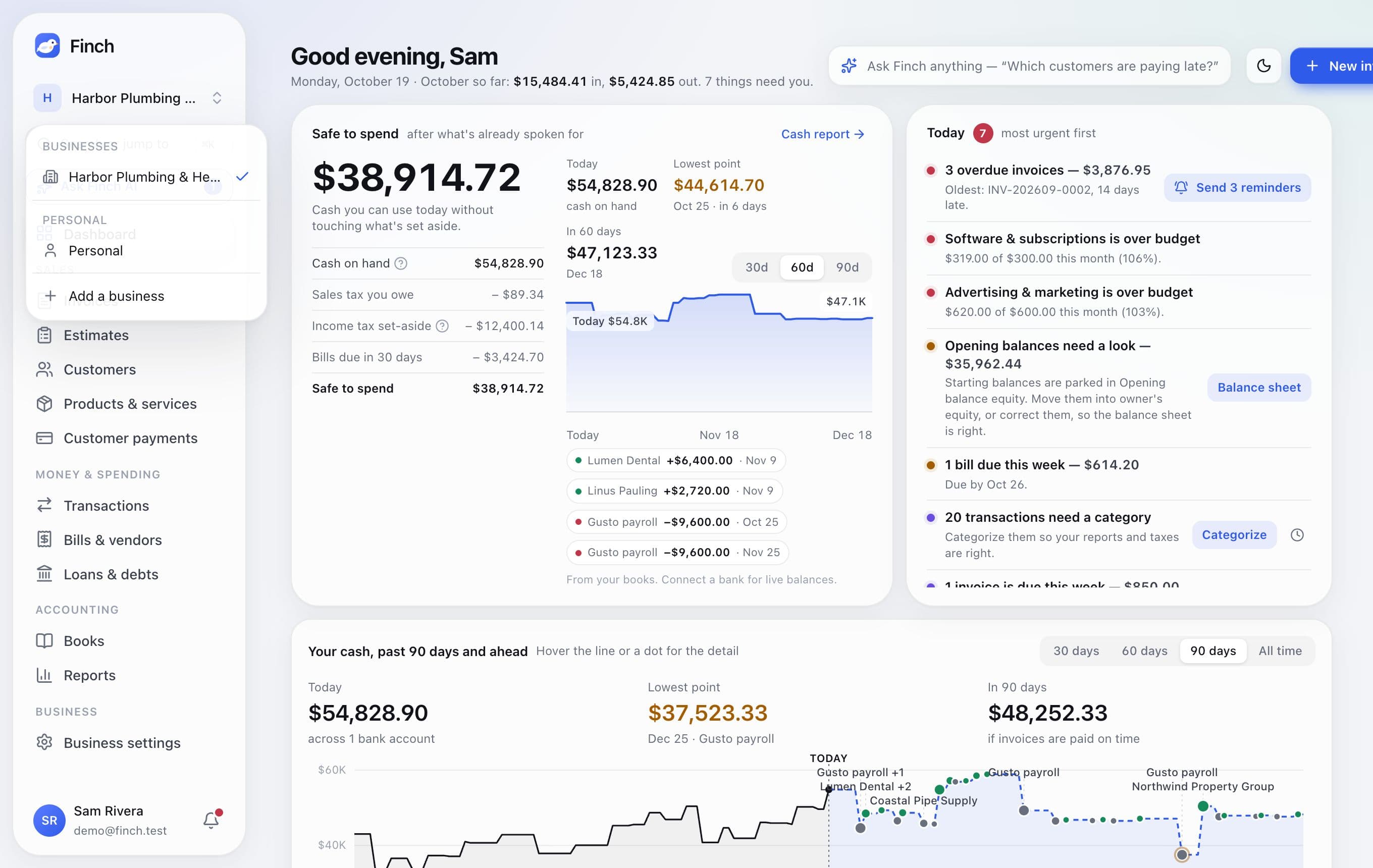Click the Cash on hand help icon

401,263
